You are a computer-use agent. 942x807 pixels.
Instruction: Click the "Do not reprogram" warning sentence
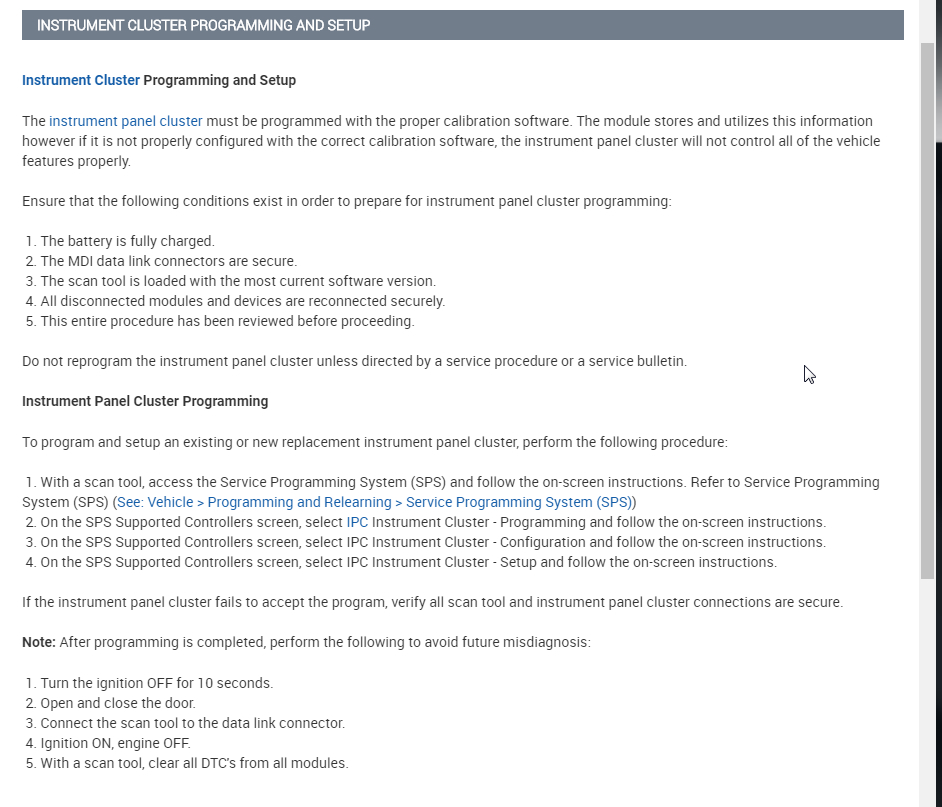point(354,361)
